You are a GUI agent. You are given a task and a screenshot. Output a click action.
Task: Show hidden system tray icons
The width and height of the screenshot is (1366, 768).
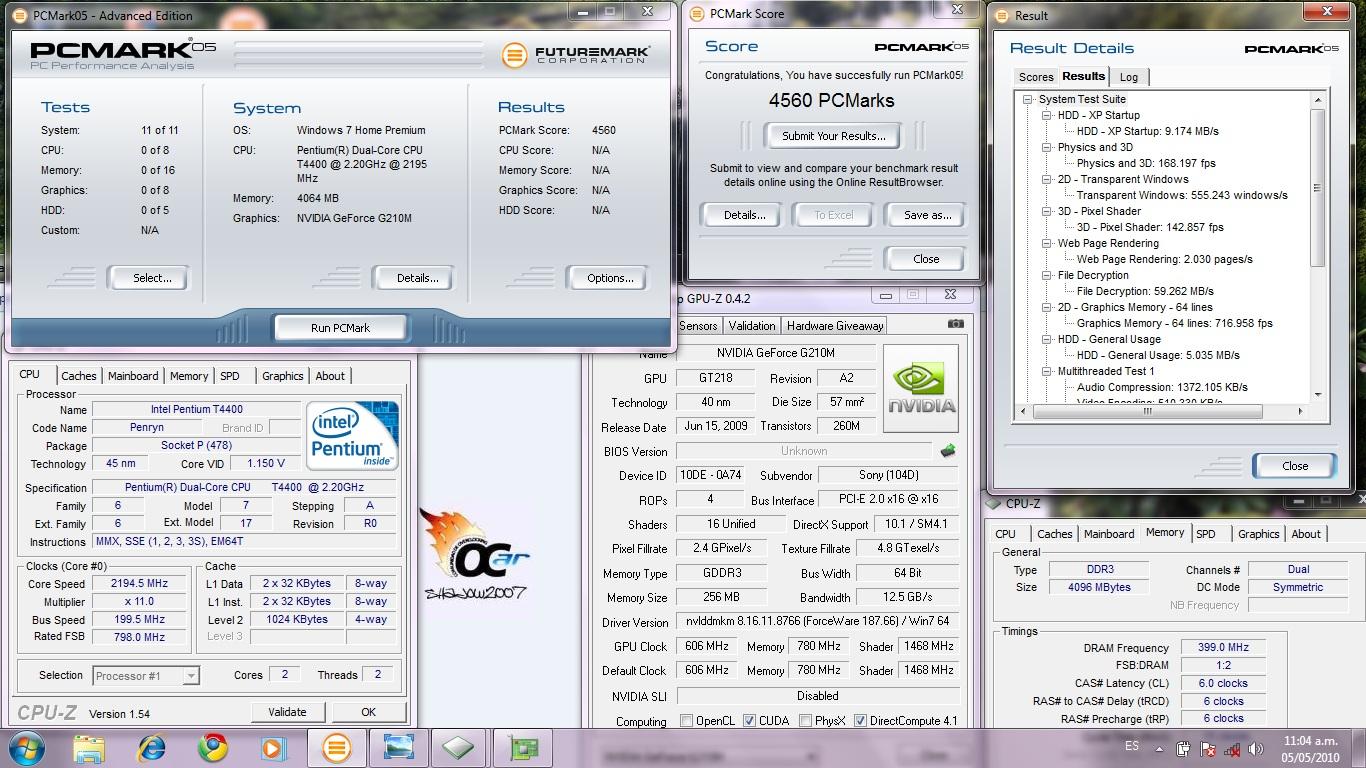click(1159, 747)
